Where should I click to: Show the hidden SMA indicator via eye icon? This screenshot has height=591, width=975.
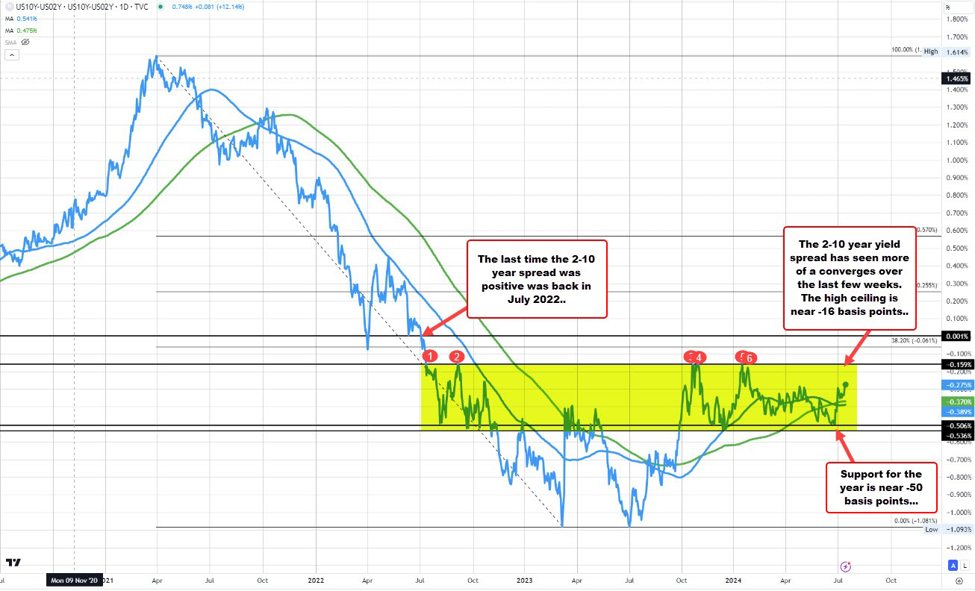tap(26, 43)
